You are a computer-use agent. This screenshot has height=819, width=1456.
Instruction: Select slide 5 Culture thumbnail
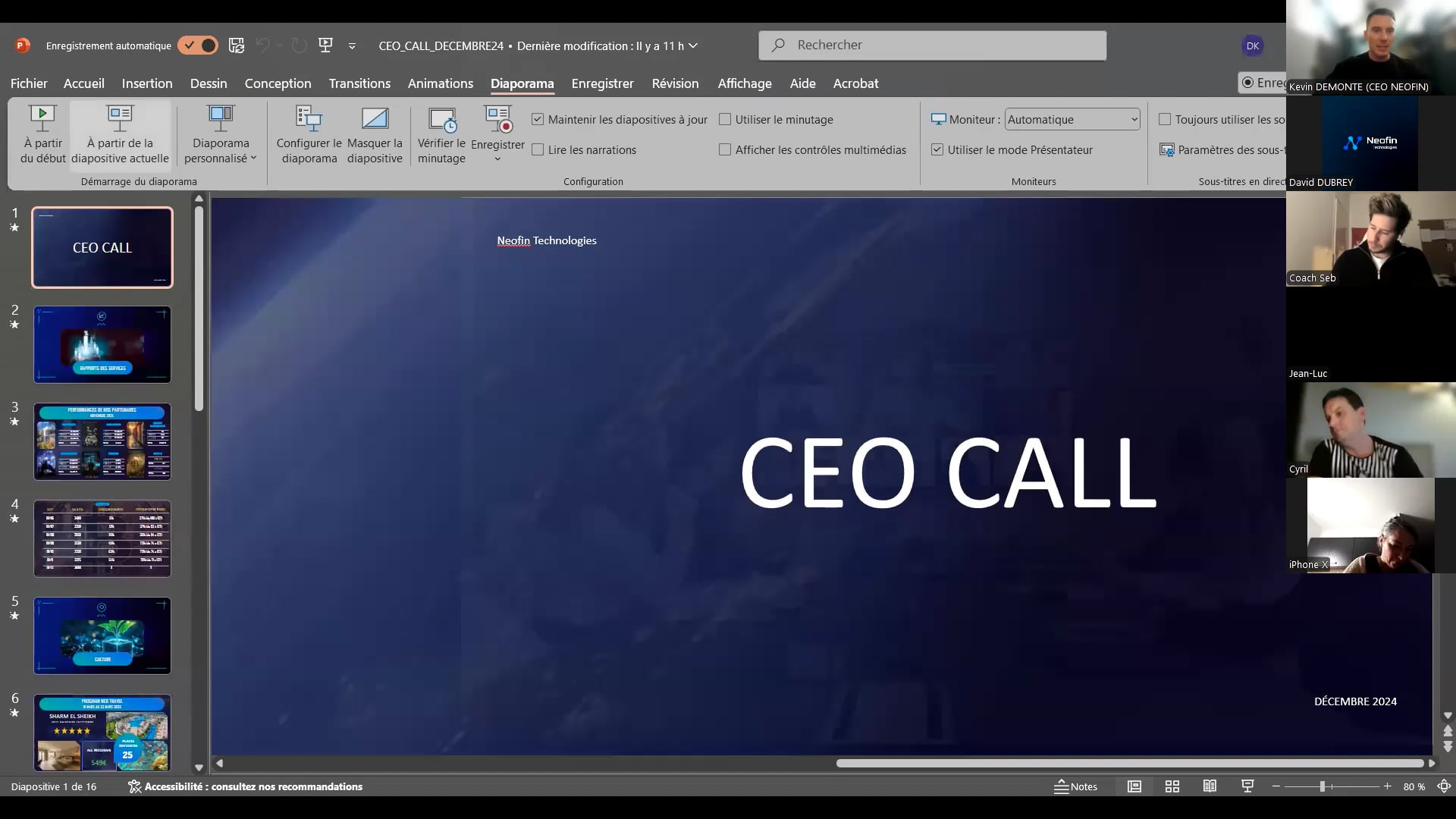pyautogui.click(x=102, y=635)
